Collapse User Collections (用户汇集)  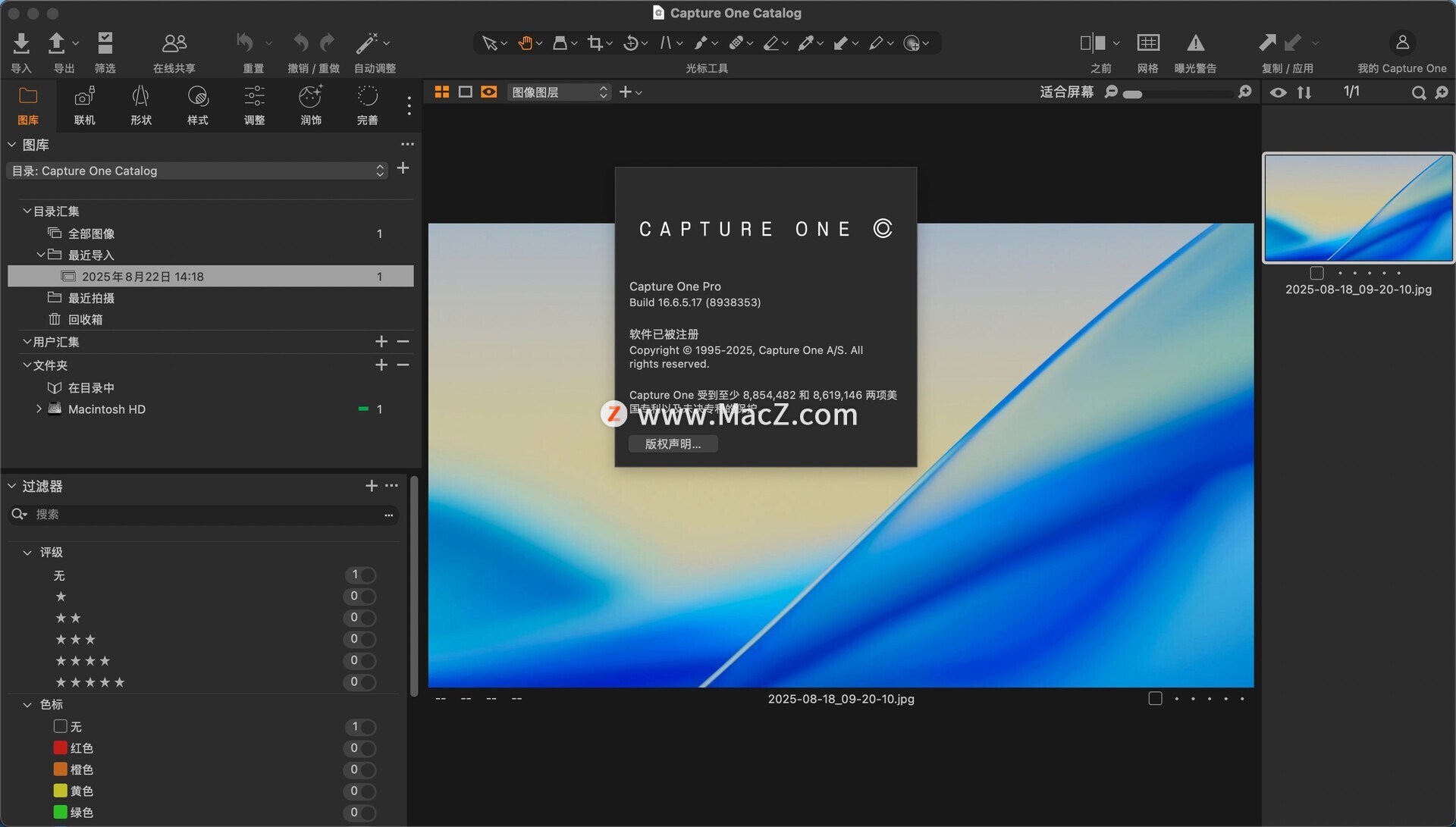(x=27, y=341)
